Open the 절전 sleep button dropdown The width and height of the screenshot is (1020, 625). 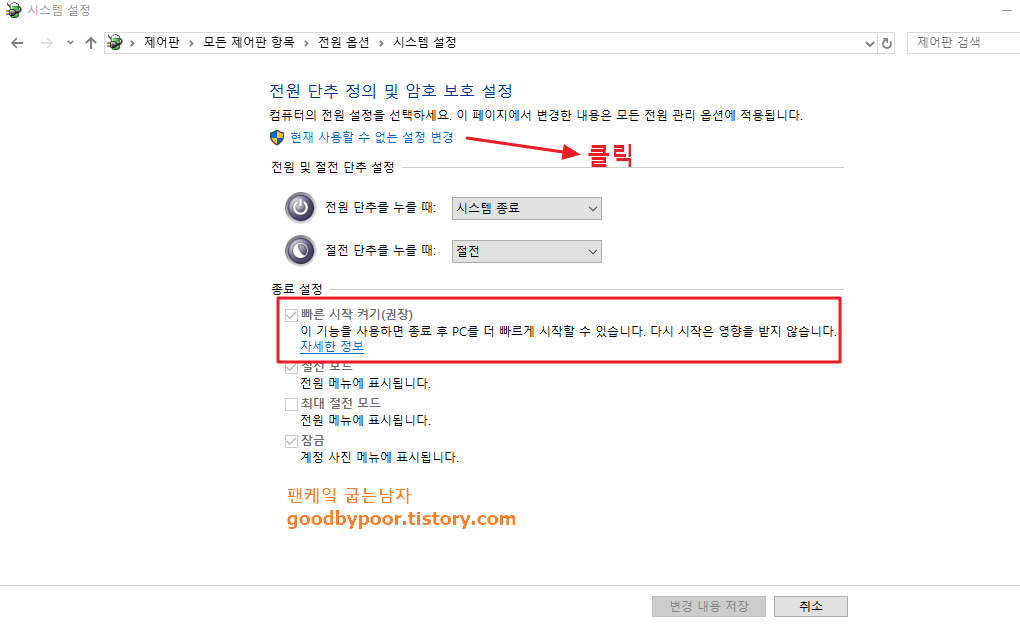pyautogui.click(x=527, y=252)
